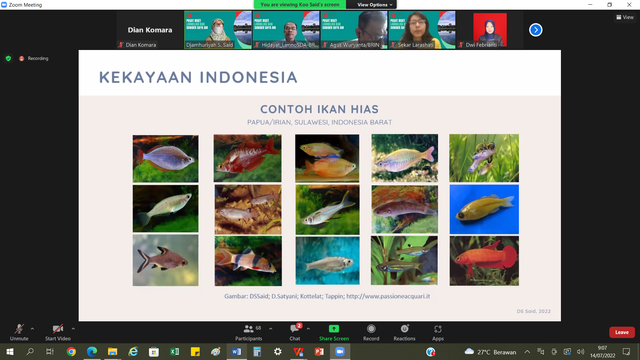Open Microsoft Edge from taskbar
640x360 pixels.
(x=92, y=351)
